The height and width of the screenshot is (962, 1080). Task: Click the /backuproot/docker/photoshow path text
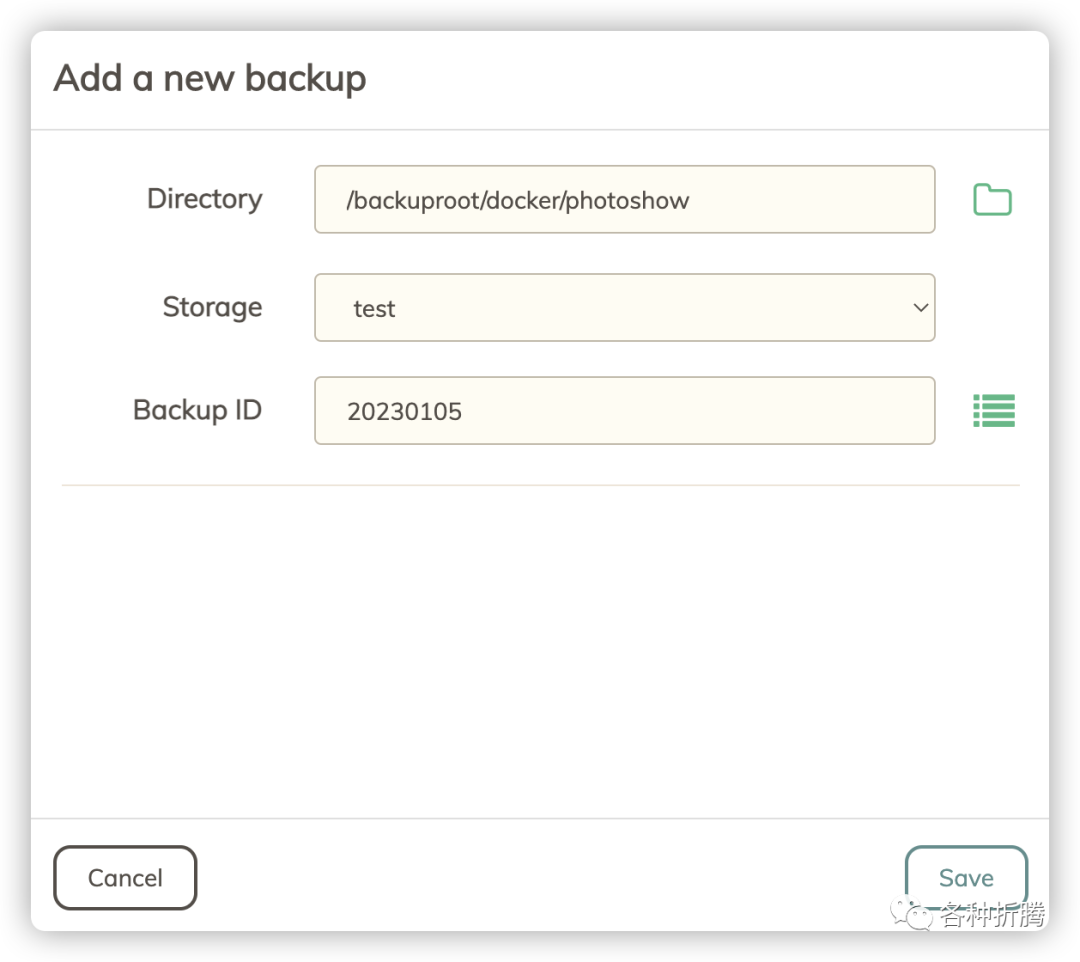coord(518,200)
